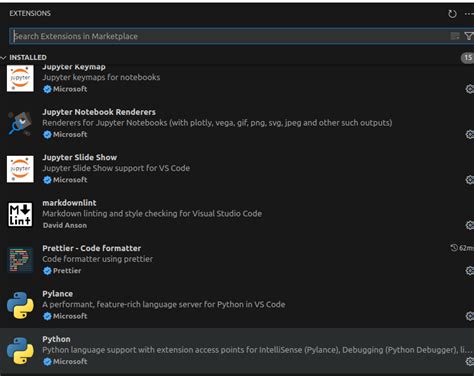Select Prettier - Code formatter extension

(x=237, y=260)
